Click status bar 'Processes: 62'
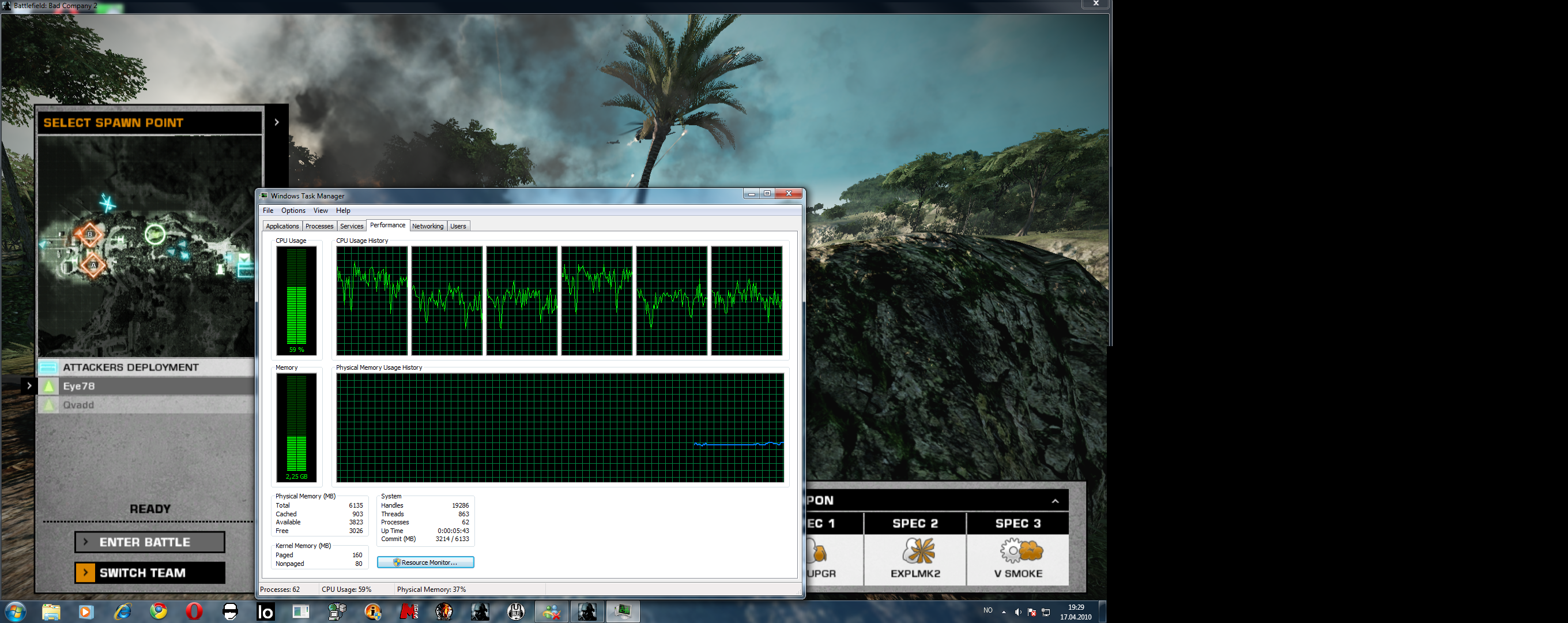The width and height of the screenshot is (1568, 623). 280,590
